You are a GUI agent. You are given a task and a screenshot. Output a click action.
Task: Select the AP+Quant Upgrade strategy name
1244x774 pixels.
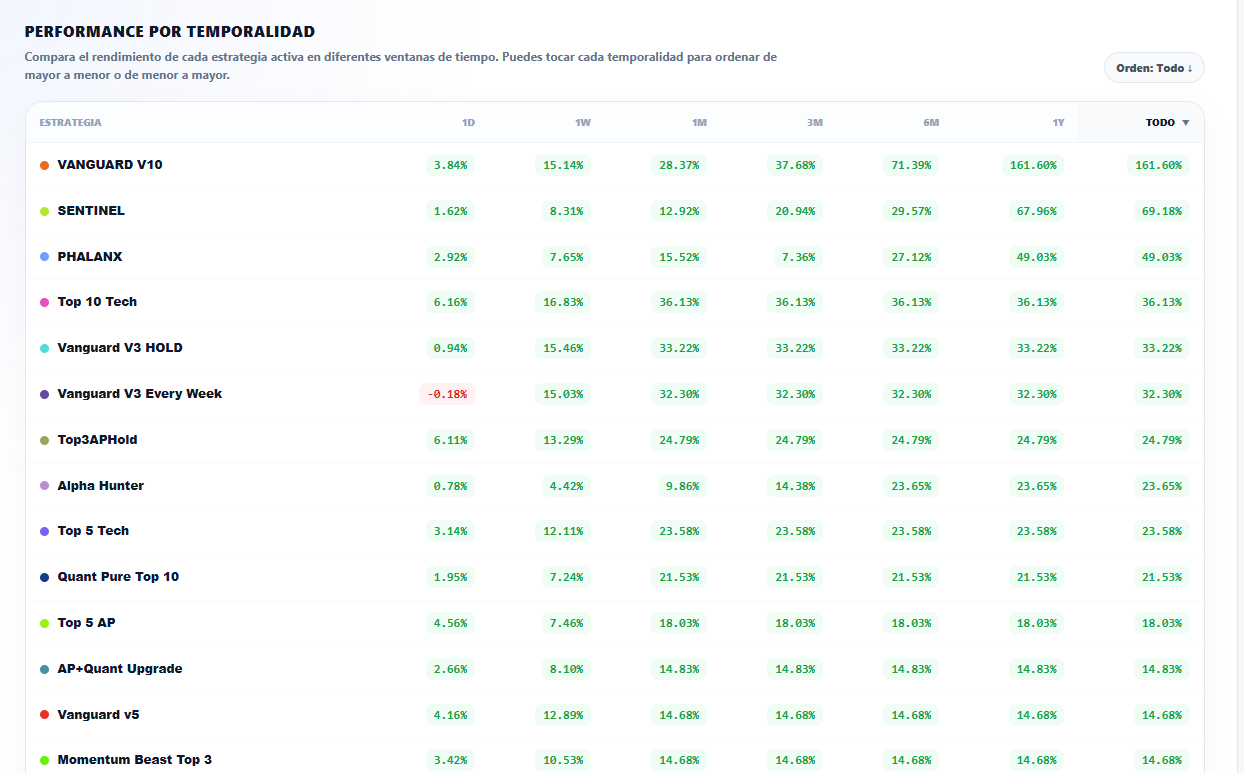point(120,668)
